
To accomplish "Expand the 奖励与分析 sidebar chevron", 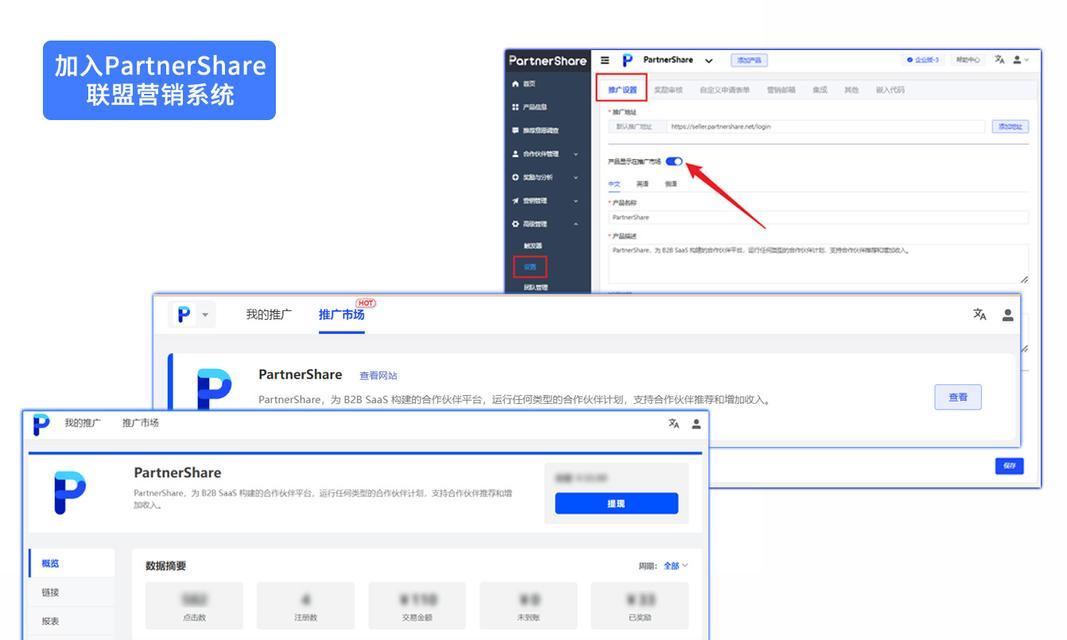I will (576, 178).
